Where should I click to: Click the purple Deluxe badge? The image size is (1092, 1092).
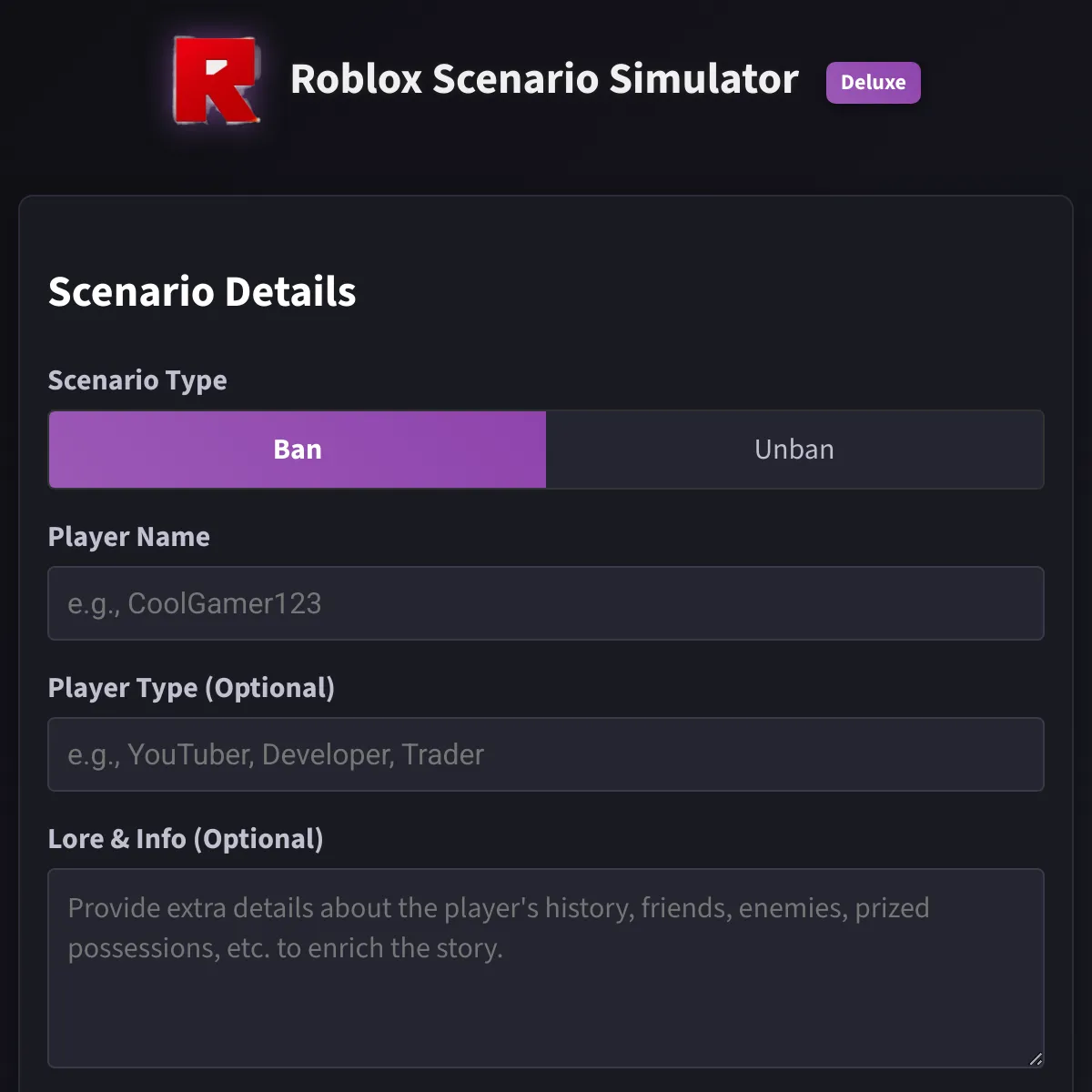tap(873, 83)
